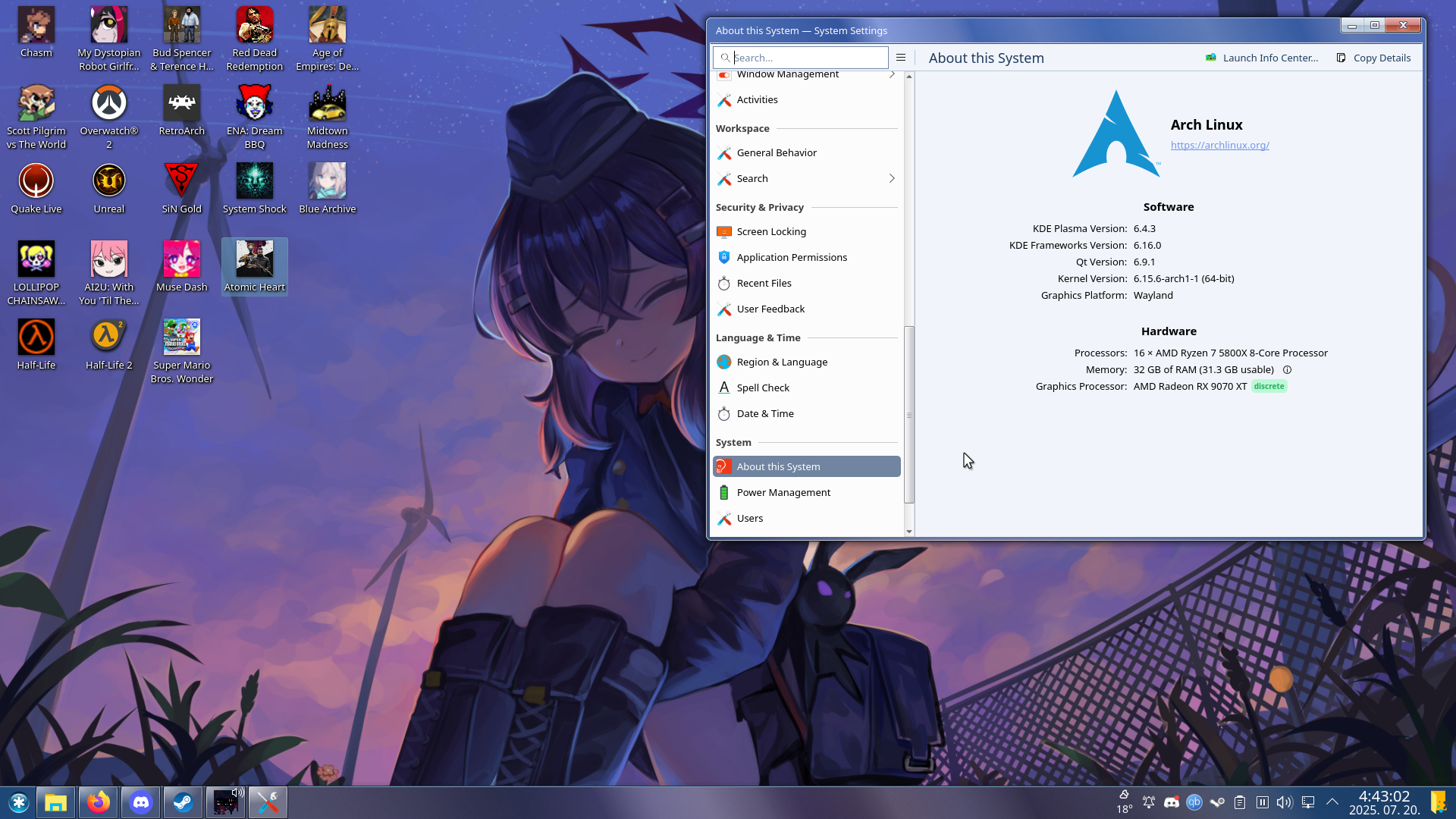Click the Steam tray icon
The height and width of the screenshot is (819, 1456).
1217,802
